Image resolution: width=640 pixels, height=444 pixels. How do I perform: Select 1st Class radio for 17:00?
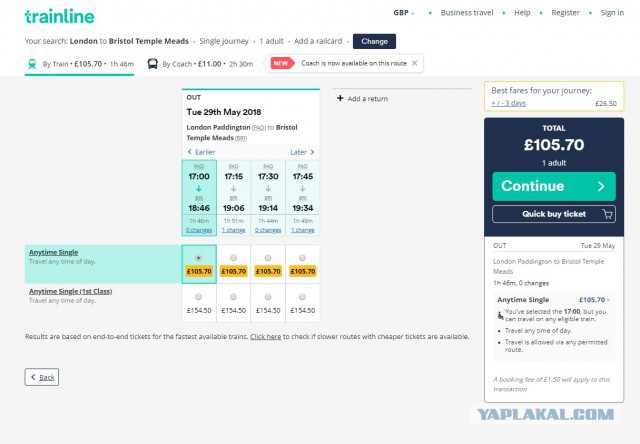click(198, 297)
